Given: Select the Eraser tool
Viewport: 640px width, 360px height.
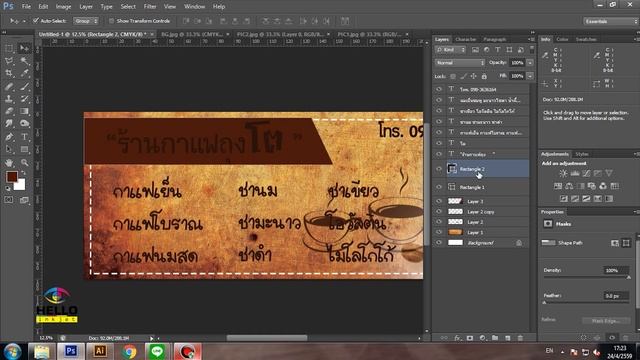Looking at the screenshot, I should tap(9, 111).
